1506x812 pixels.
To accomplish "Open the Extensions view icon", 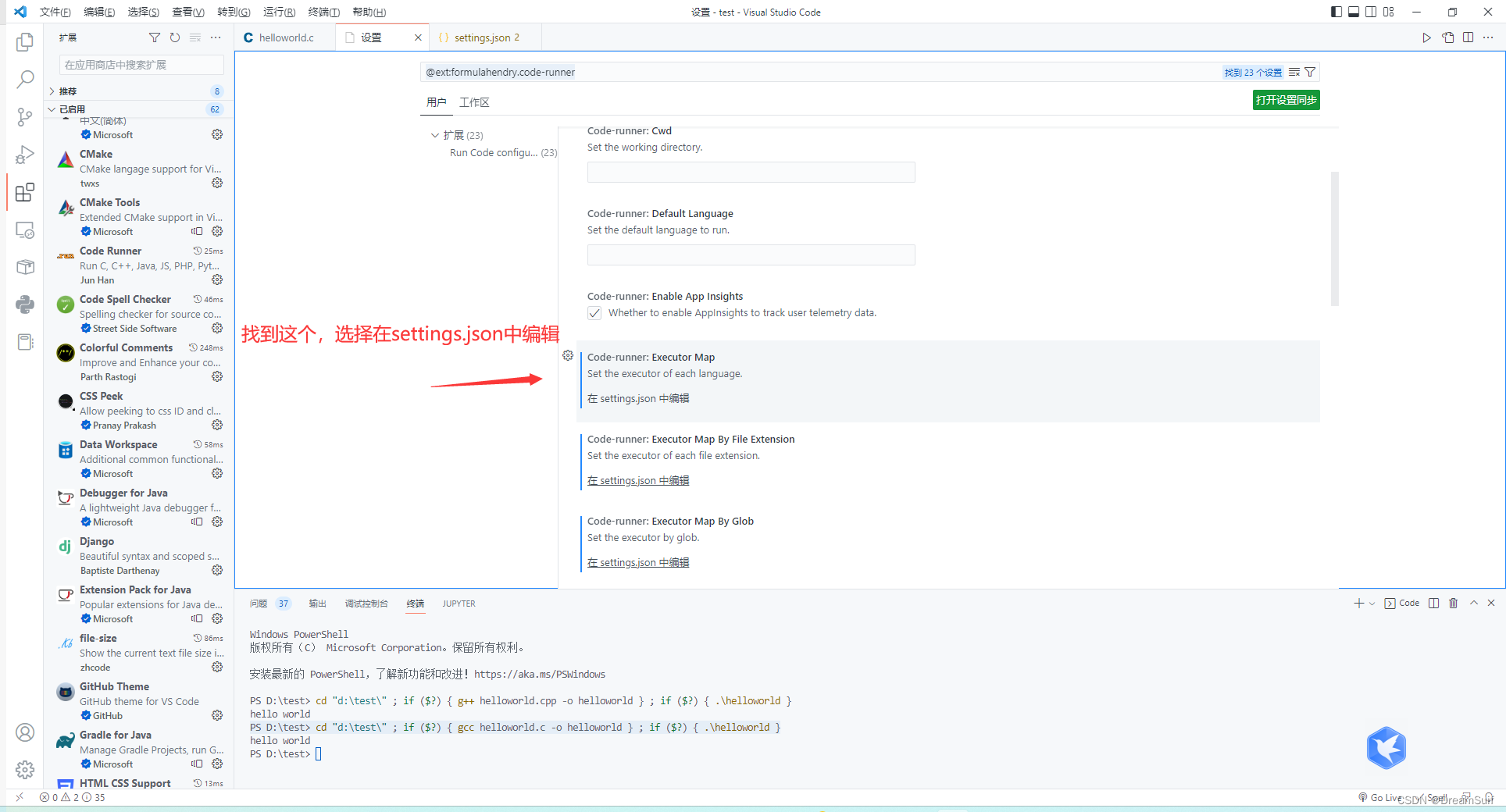I will click(25, 192).
